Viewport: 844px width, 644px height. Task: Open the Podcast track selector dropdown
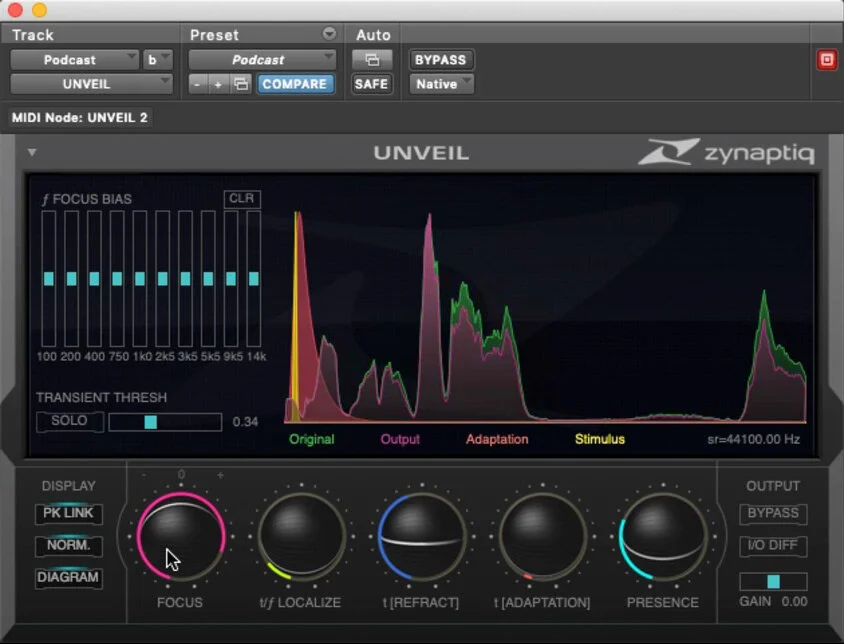click(x=75, y=59)
